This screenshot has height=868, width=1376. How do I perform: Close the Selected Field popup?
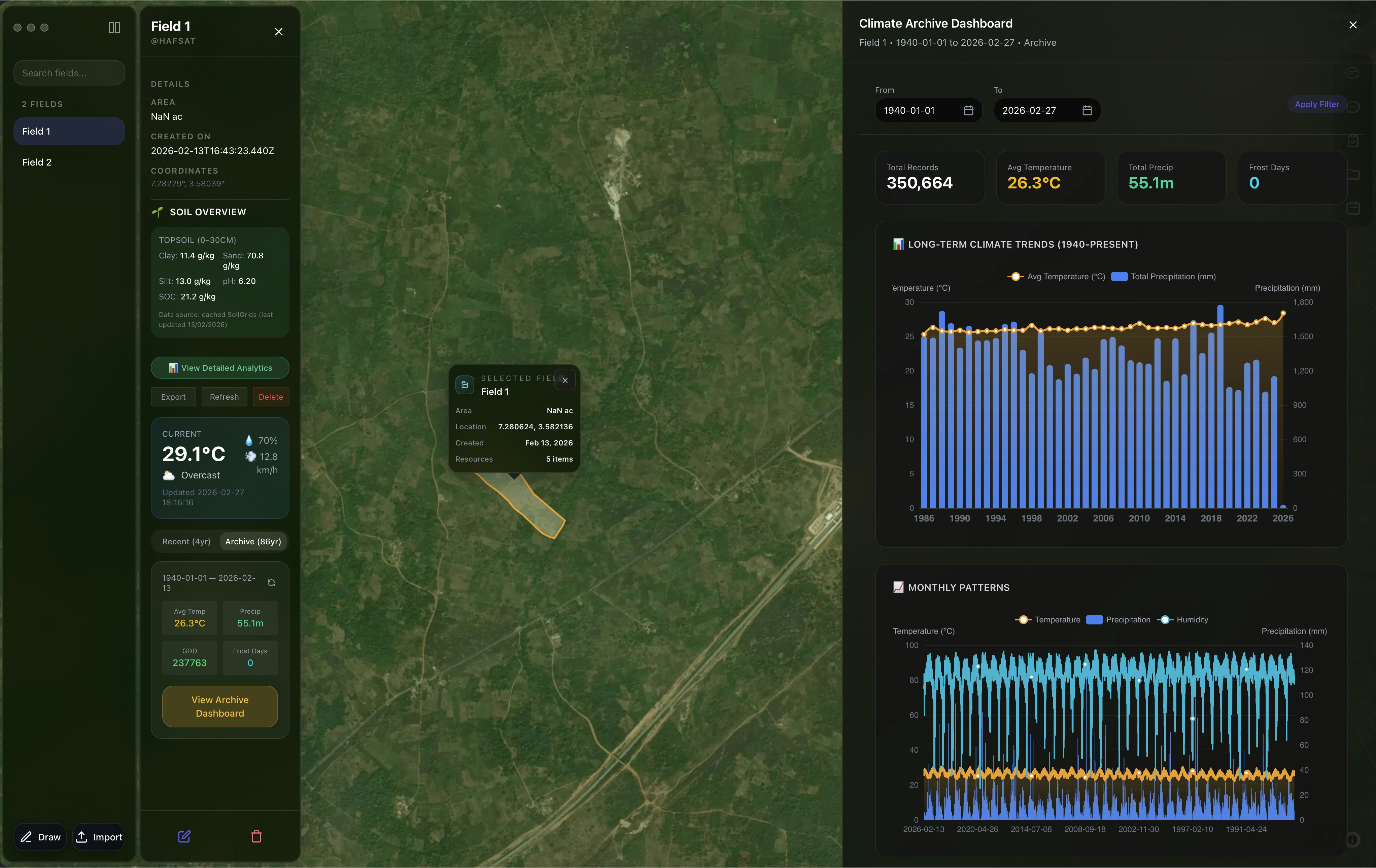(564, 380)
